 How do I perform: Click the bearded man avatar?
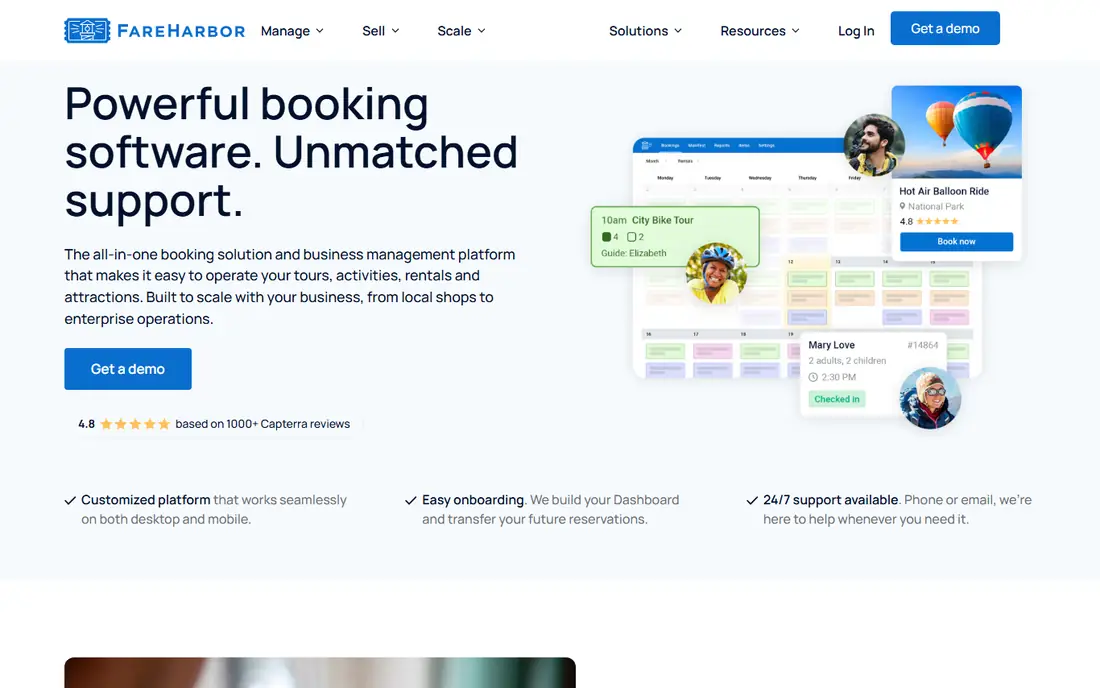point(873,145)
